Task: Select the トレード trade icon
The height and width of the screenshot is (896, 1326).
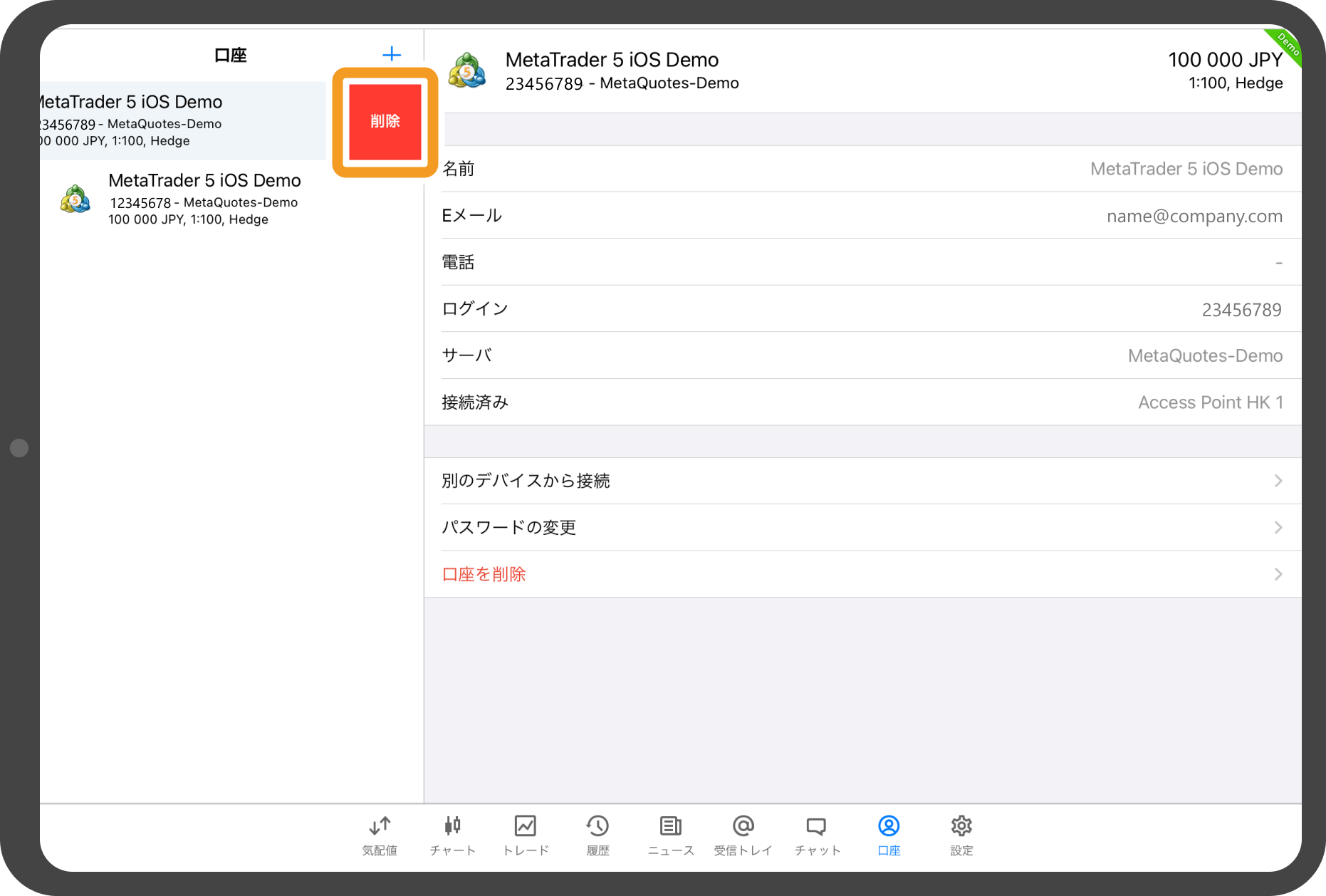Action: (x=526, y=835)
